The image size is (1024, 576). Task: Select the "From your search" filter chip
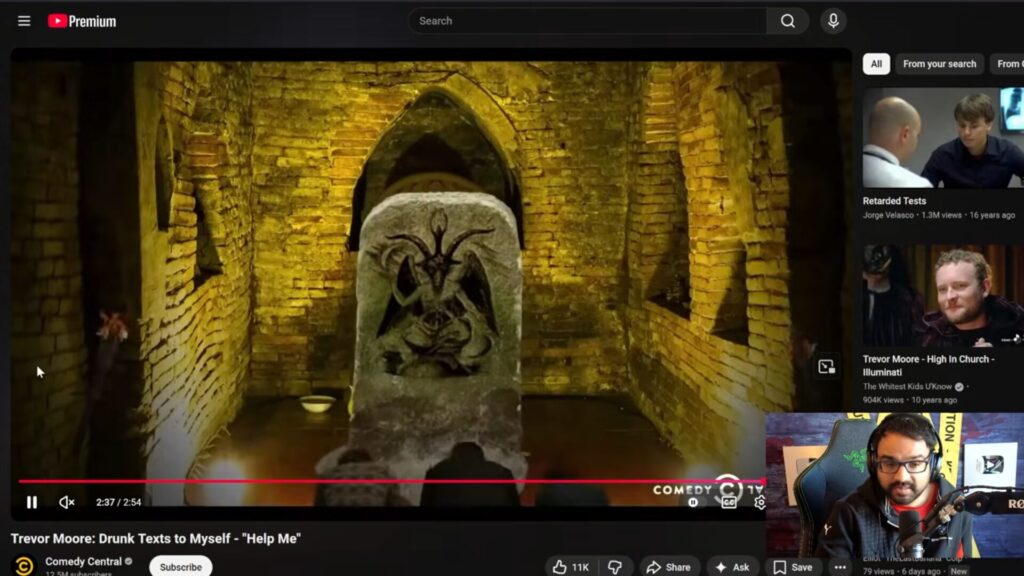(x=939, y=64)
